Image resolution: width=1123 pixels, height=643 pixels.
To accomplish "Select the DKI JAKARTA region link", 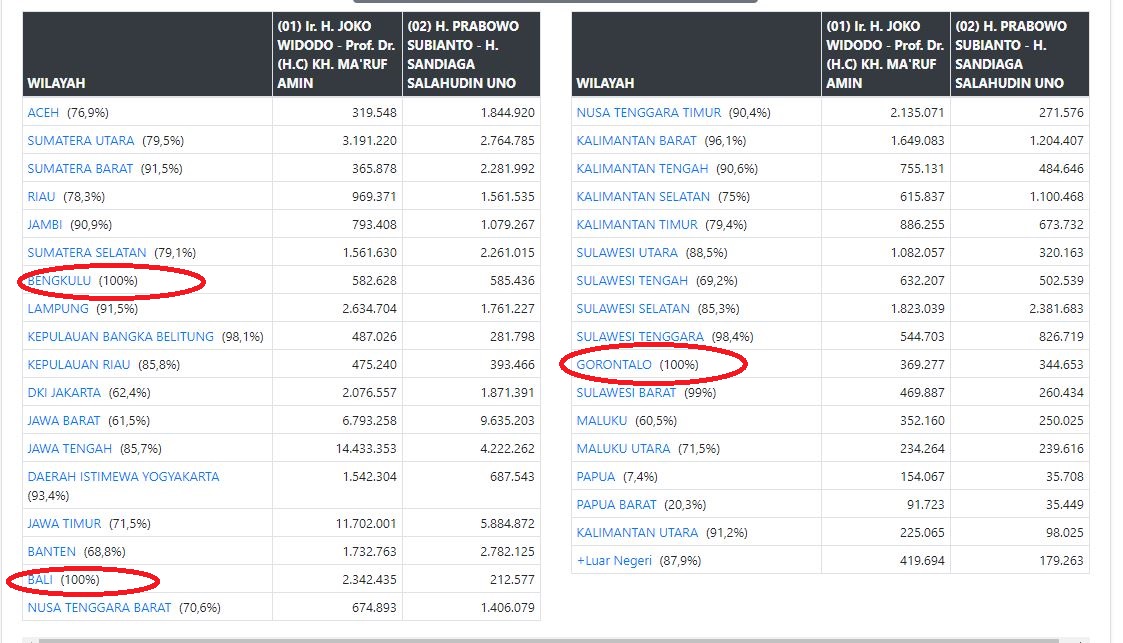I will pos(64,393).
